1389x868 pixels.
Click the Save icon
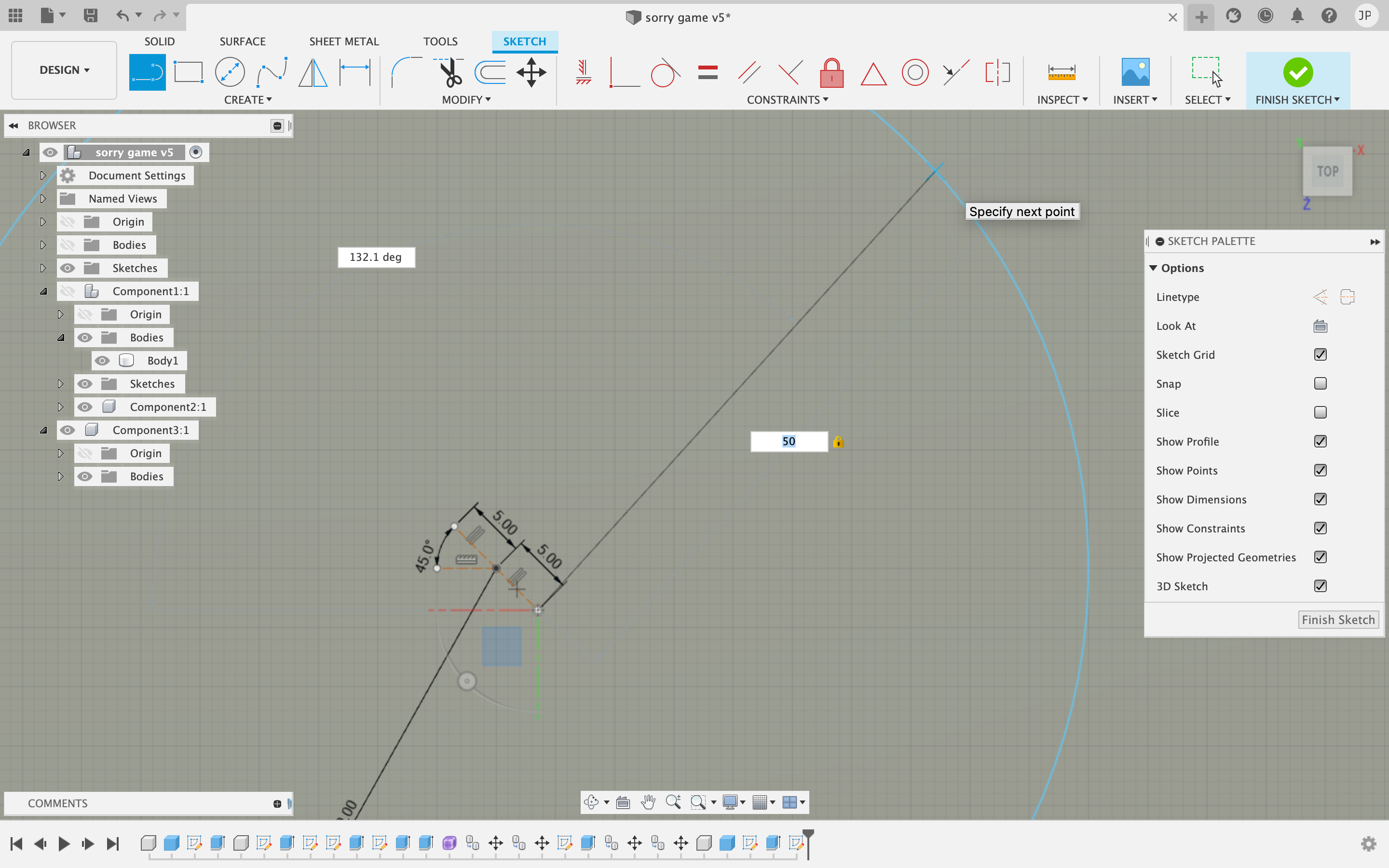(x=90, y=15)
